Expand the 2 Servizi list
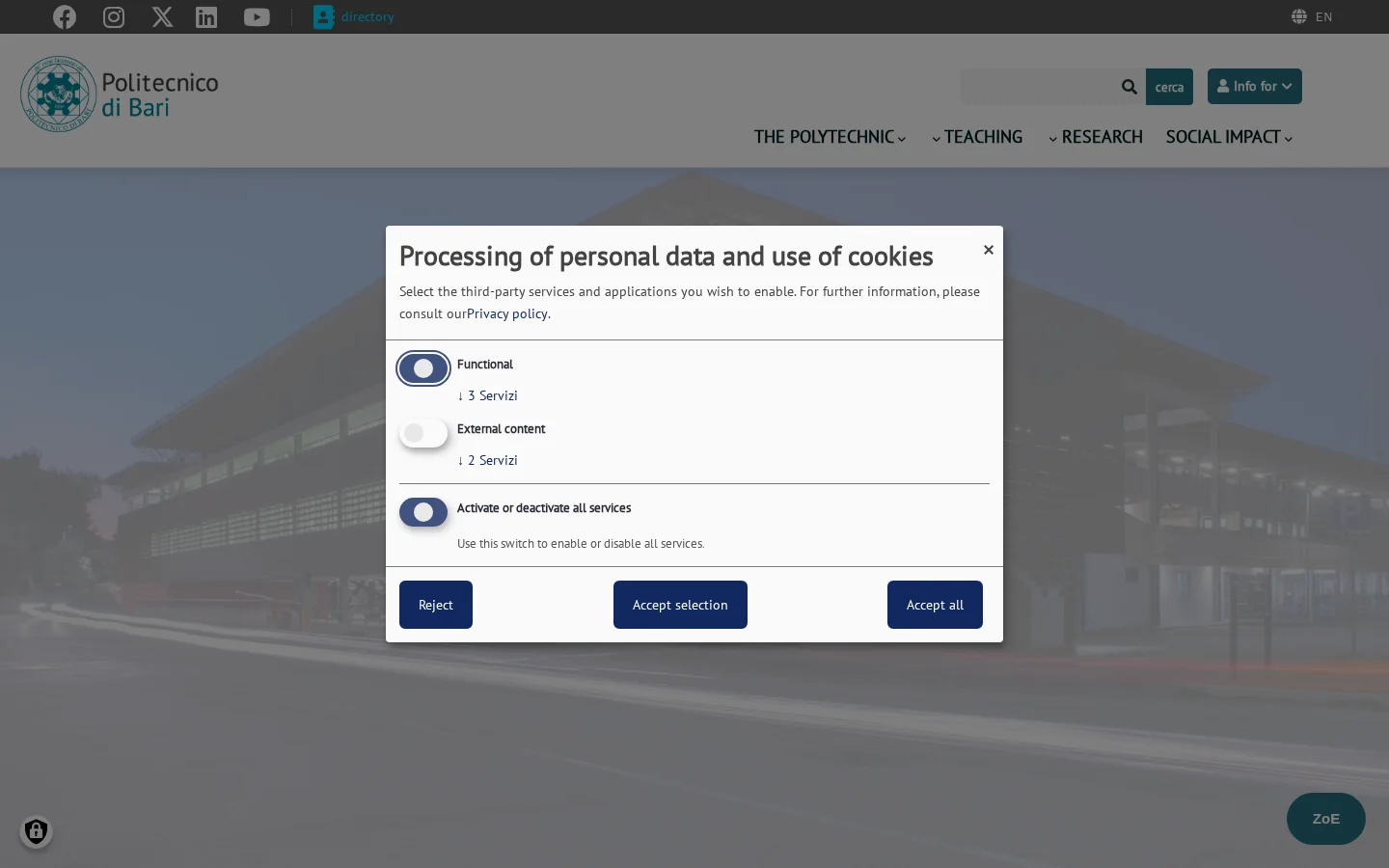Image resolution: width=1389 pixels, height=868 pixels. [x=487, y=460]
